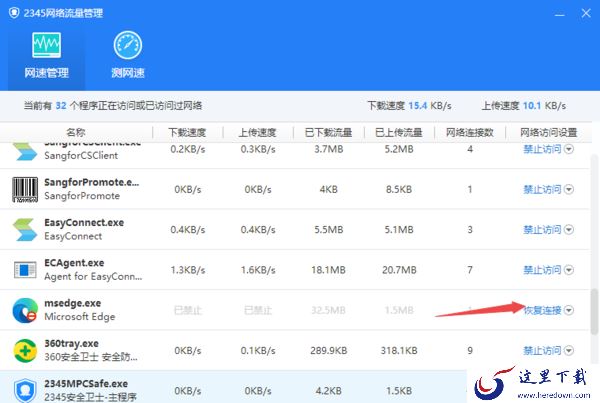The height and width of the screenshot is (403, 600).
Task: Open the 网速管理 tab
Action: [x=46, y=56]
